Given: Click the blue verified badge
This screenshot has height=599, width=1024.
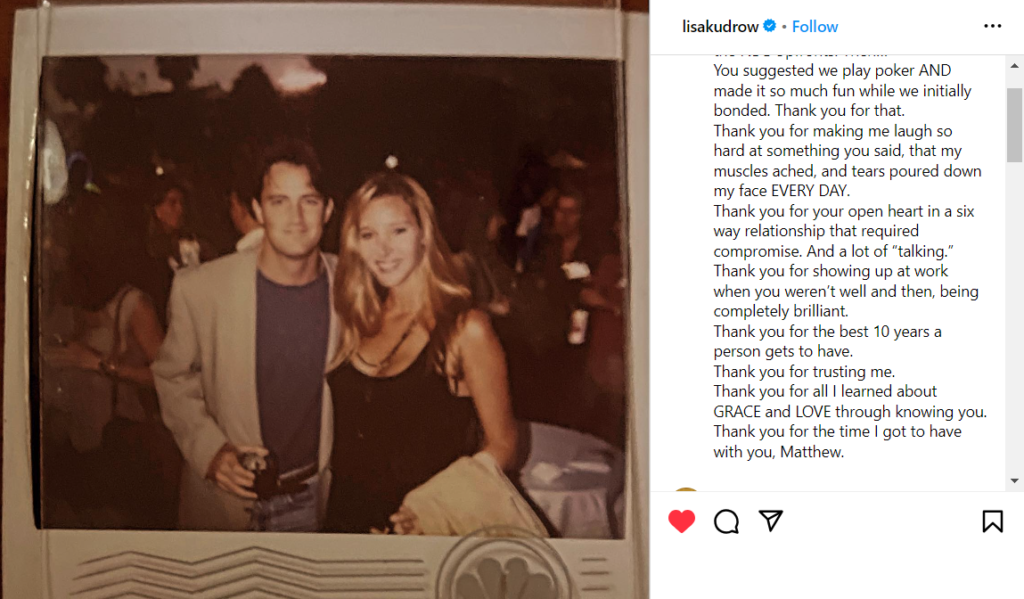Looking at the screenshot, I should point(770,26).
